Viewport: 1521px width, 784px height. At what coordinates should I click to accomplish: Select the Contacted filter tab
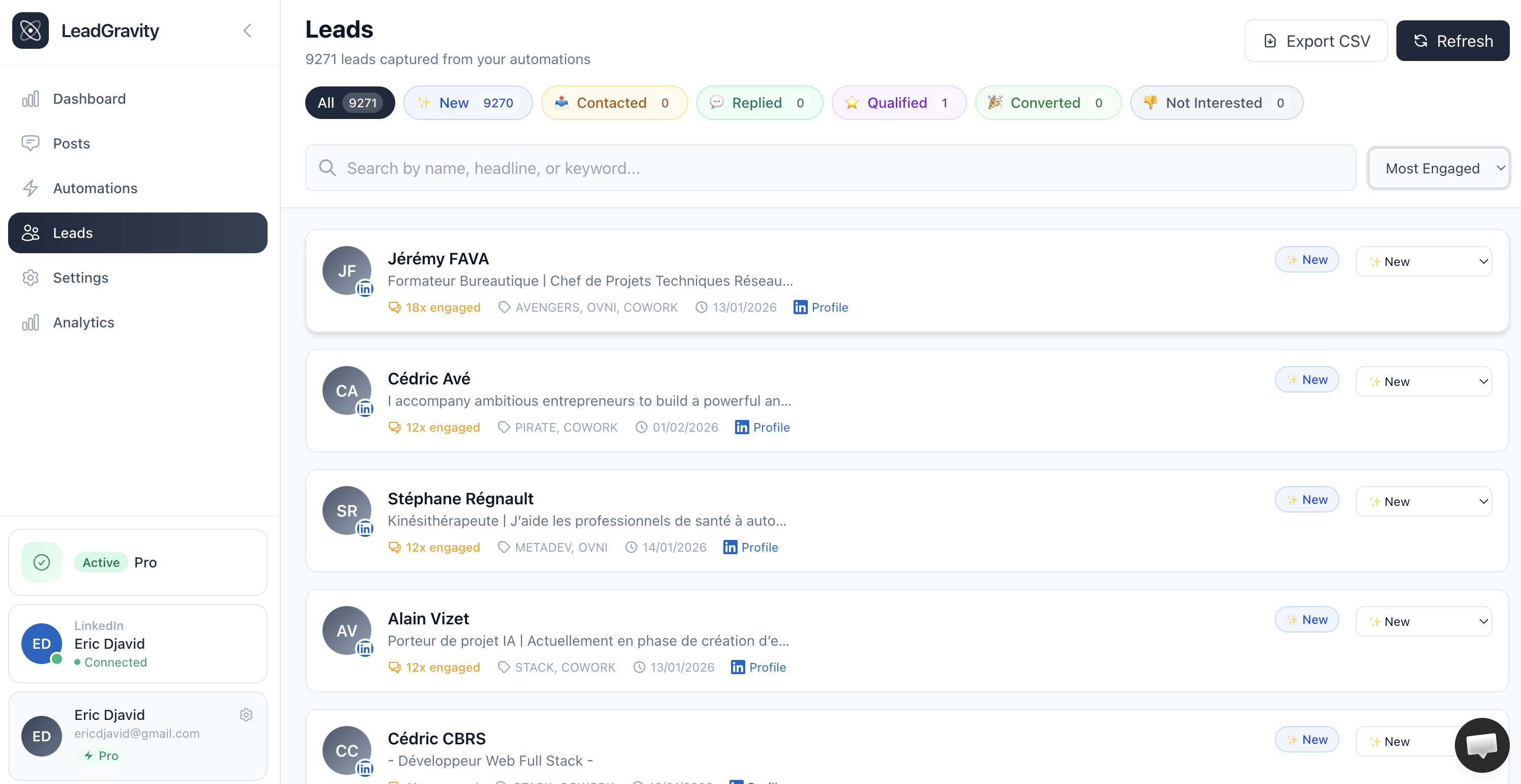tap(613, 103)
